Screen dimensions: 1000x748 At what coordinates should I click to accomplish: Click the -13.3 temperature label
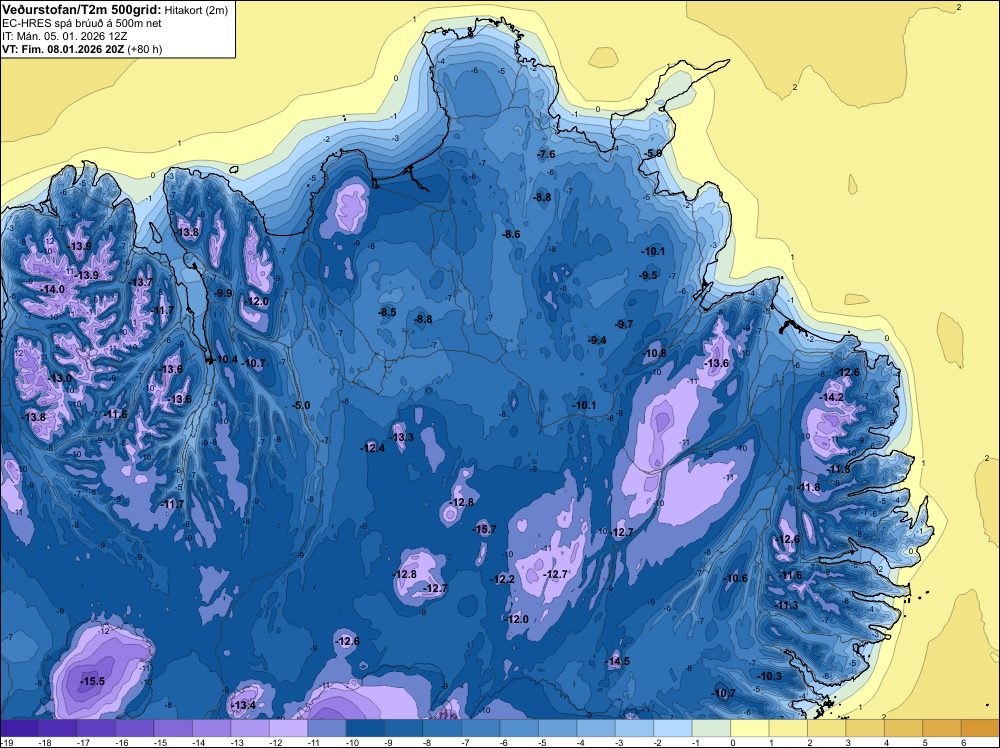click(x=402, y=437)
